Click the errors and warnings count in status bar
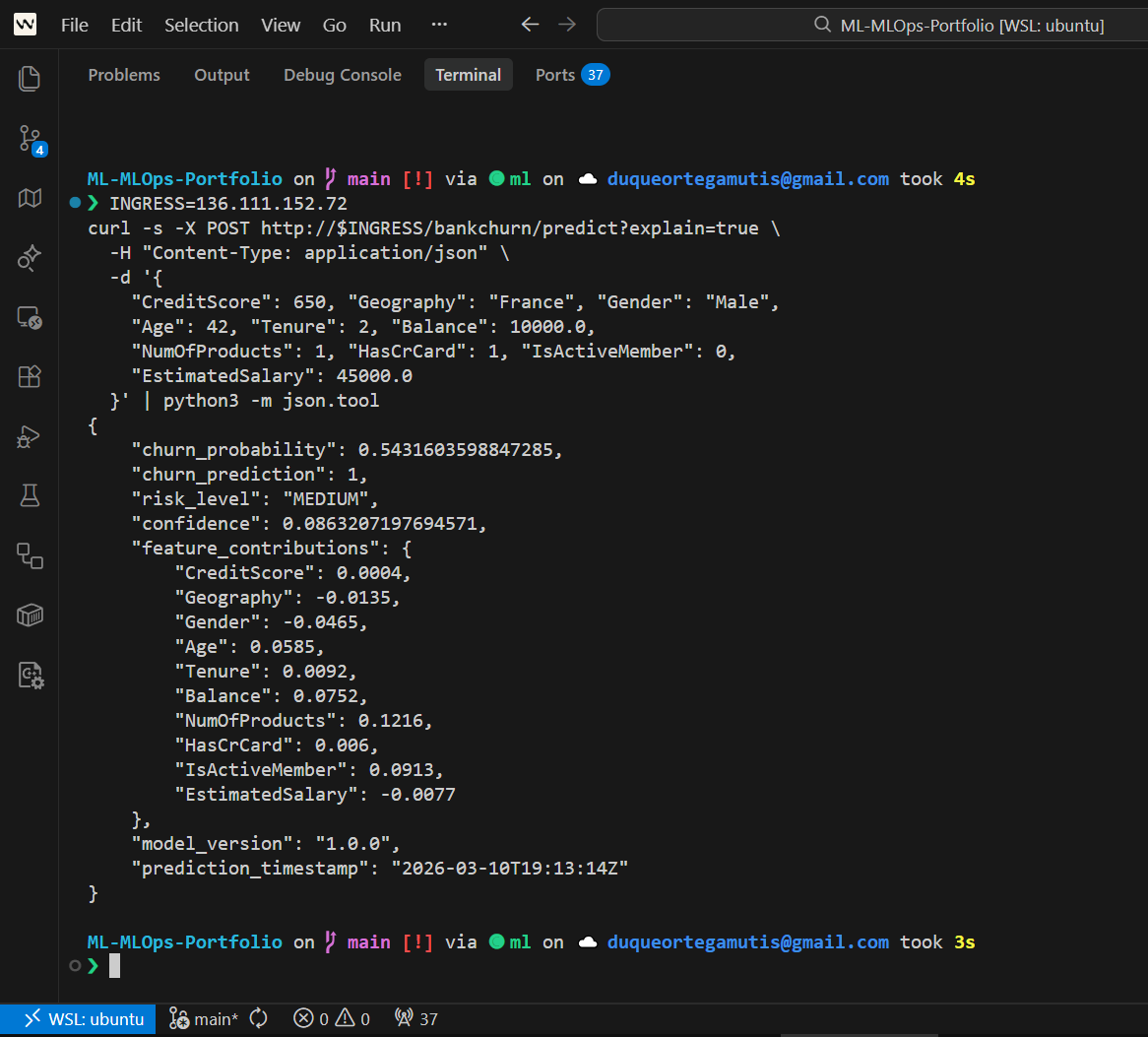1148x1037 pixels. (x=332, y=1019)
